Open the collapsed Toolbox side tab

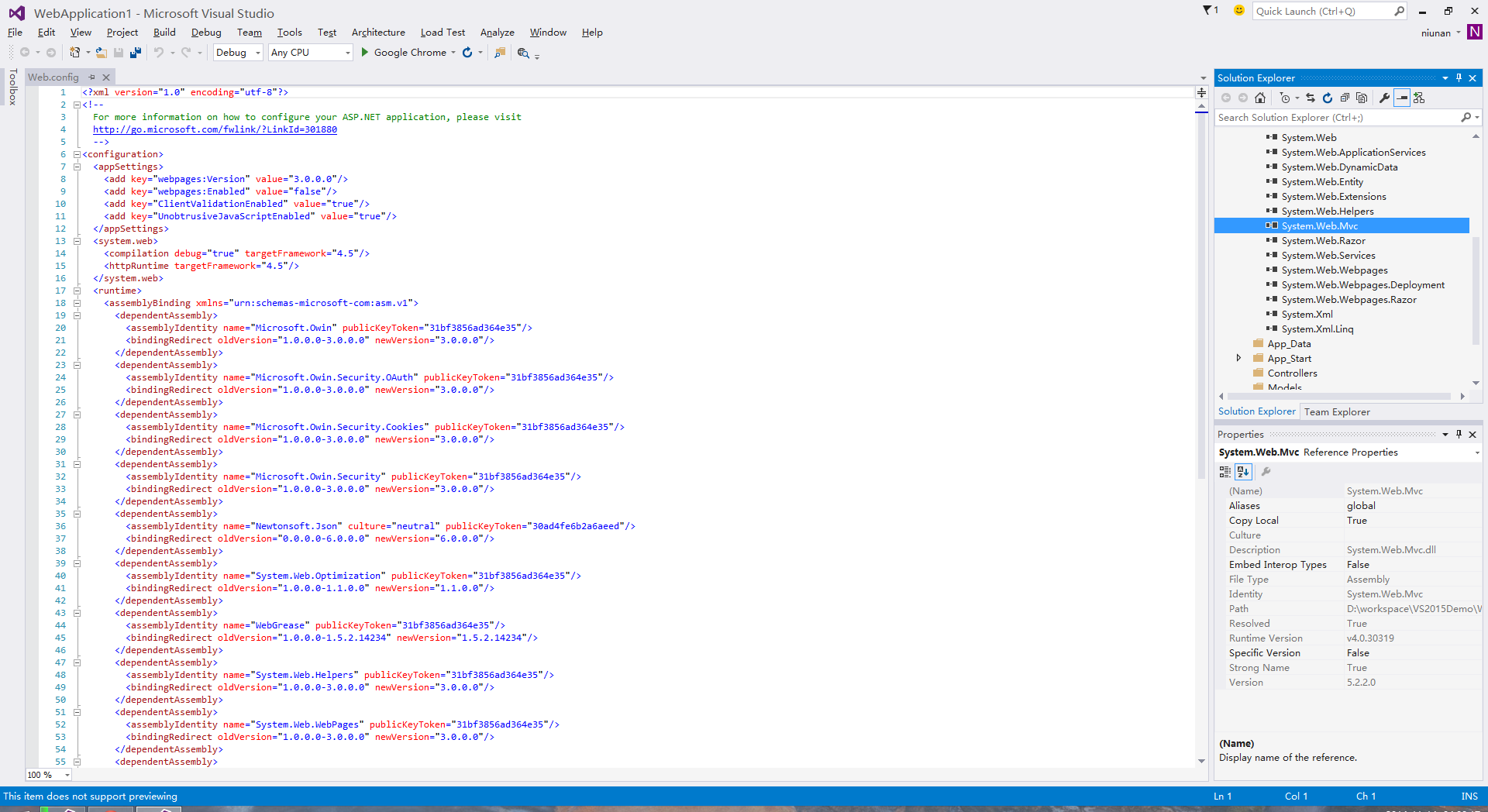coord(12,87)
